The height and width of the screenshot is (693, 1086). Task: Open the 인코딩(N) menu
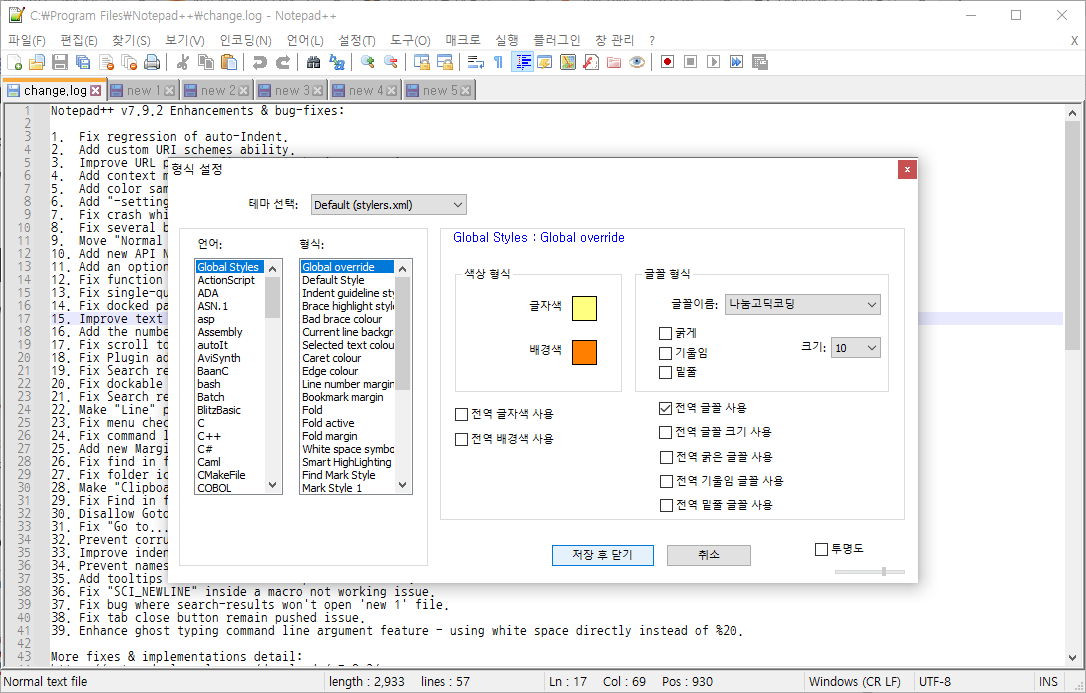pos(245,41)
